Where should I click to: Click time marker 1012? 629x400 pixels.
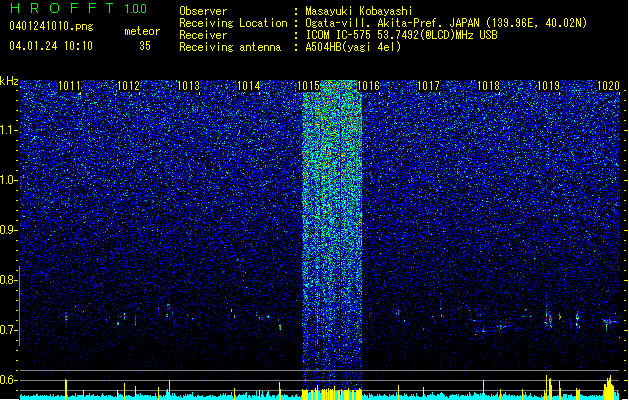click(129, 86)
